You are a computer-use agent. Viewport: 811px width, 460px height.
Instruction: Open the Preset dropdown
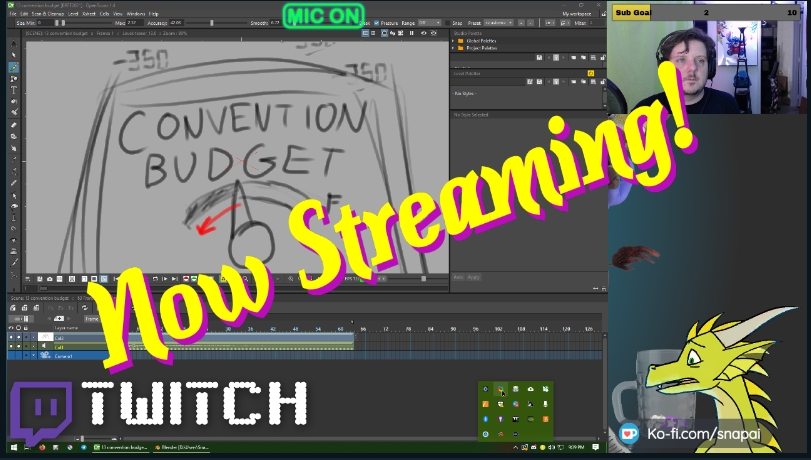pos(499,23)
